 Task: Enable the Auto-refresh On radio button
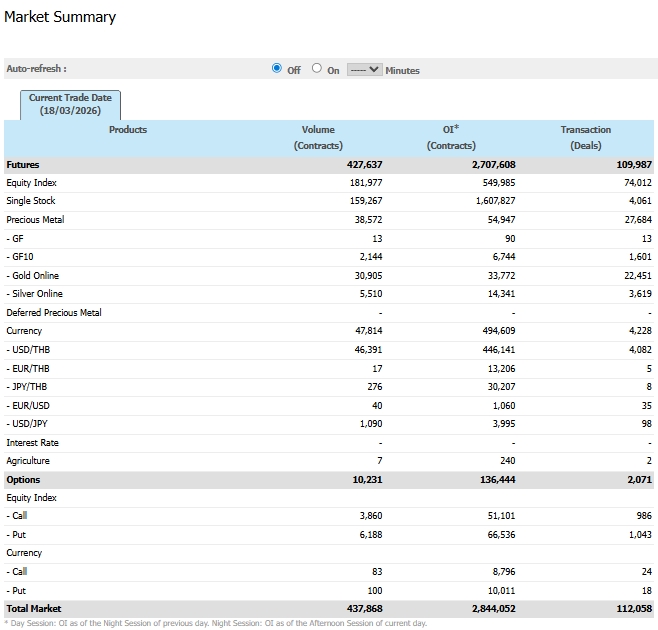click(317, 69)
